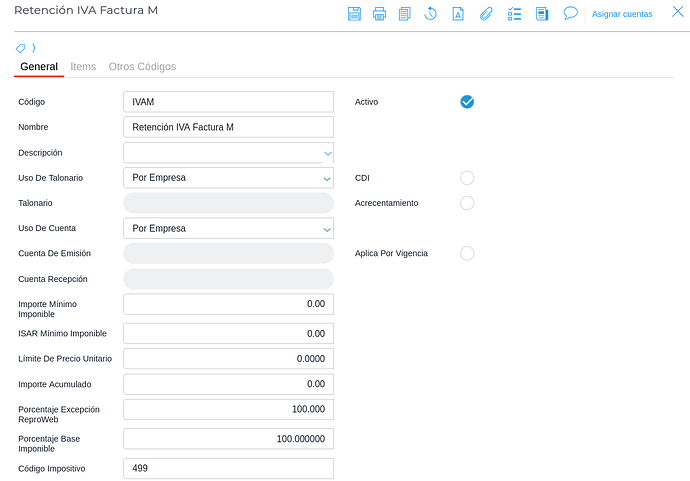Click the tag icon above tabs
This screenshot has width=690, height=481.
(21, 48)
